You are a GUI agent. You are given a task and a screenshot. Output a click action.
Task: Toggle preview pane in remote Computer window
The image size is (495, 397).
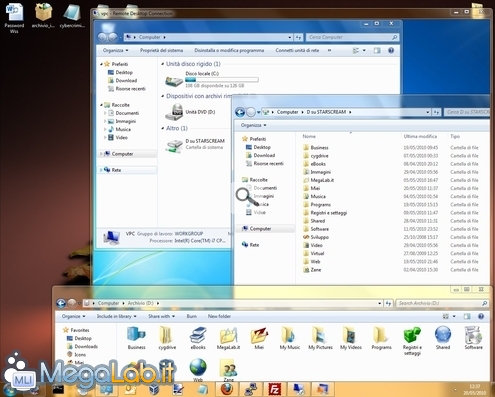(377, 50)
